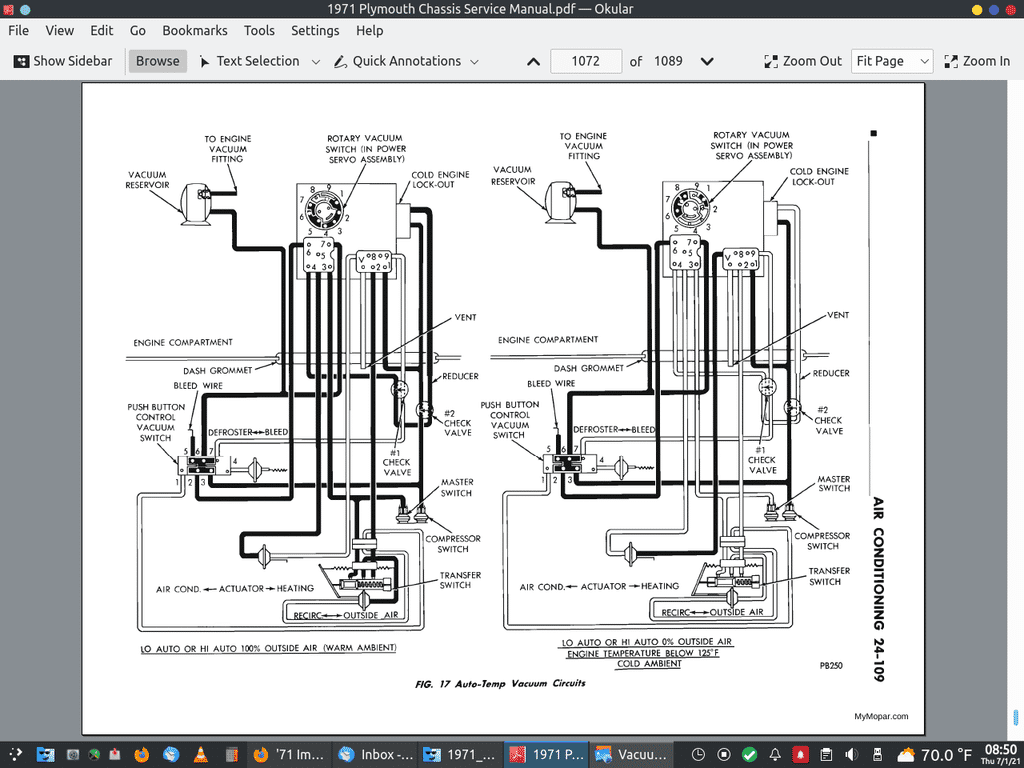Open the Settings menu
Screen dimensions: 1024x768
(x=315, y=31)
